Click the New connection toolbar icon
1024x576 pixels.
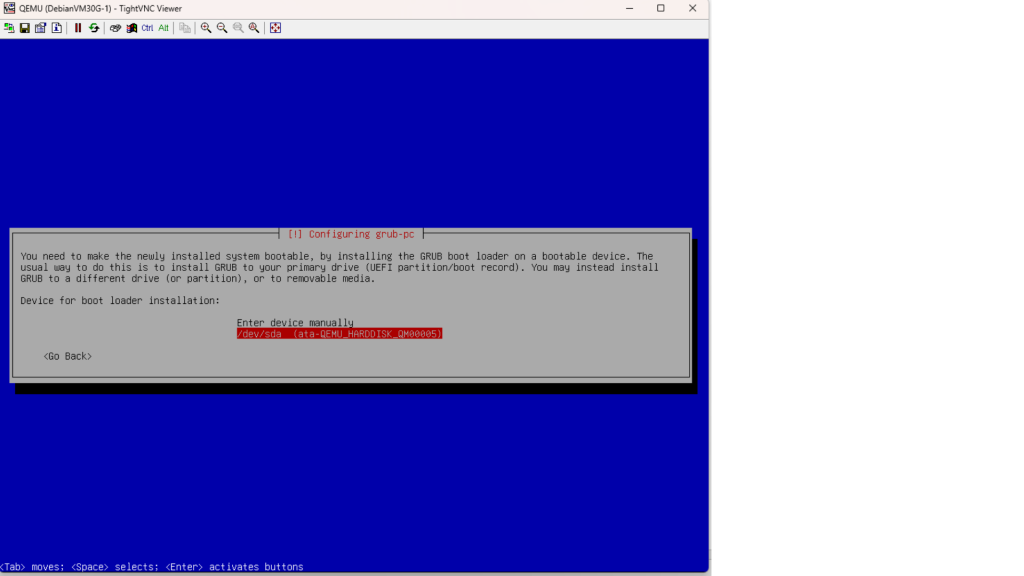click(x=9, y=28)
